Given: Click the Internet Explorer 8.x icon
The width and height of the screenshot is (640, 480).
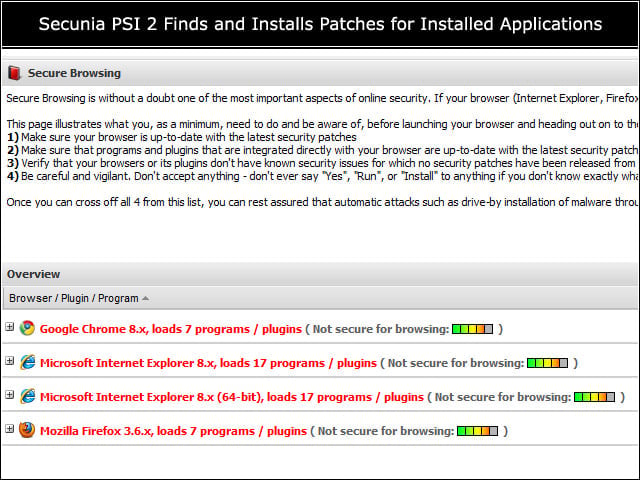Looking at the screenshot, I should [27, 362].
